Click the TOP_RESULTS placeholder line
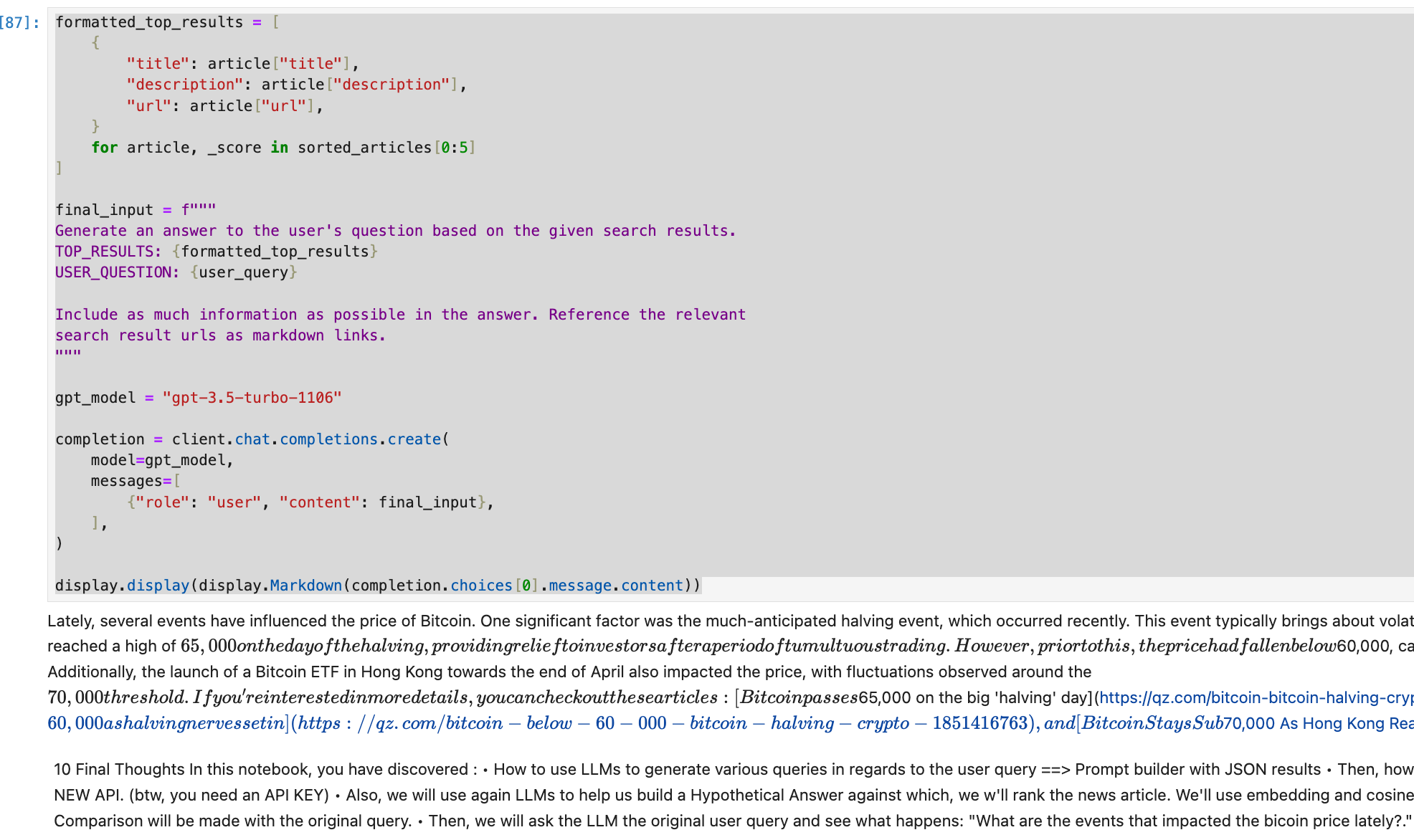The image size is (1414, 840). [x=216, y=252]
